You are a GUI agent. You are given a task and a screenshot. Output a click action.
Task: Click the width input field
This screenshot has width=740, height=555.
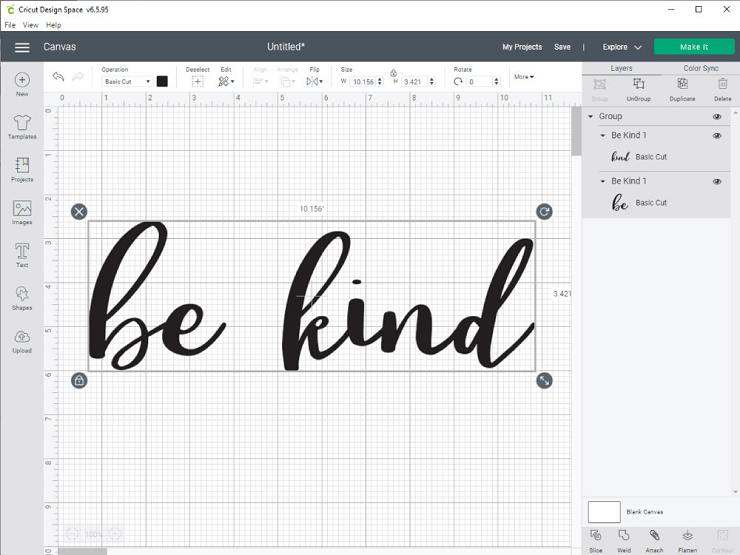pyautogui.click(x=363, y=82)
